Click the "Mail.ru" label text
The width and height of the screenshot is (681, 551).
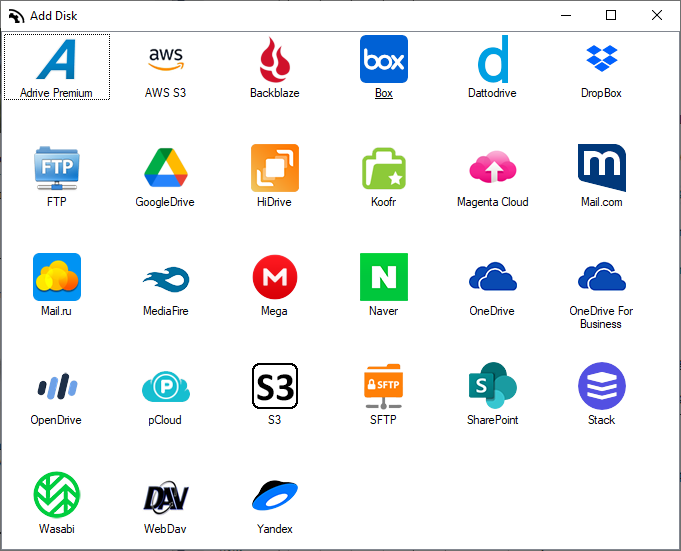coord(56,311)
